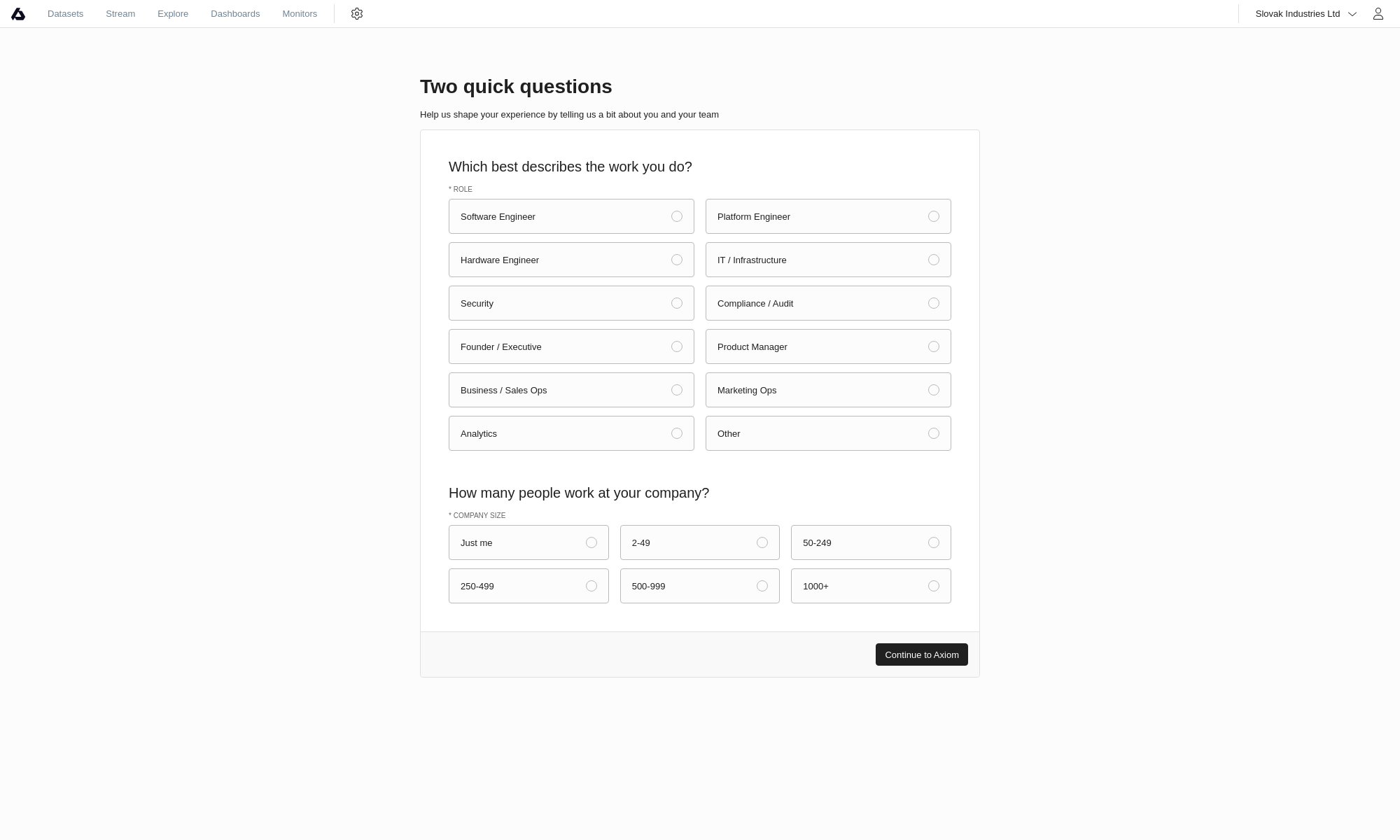
Task: Select the Software Engineer role
Action: tap(571, 216)
